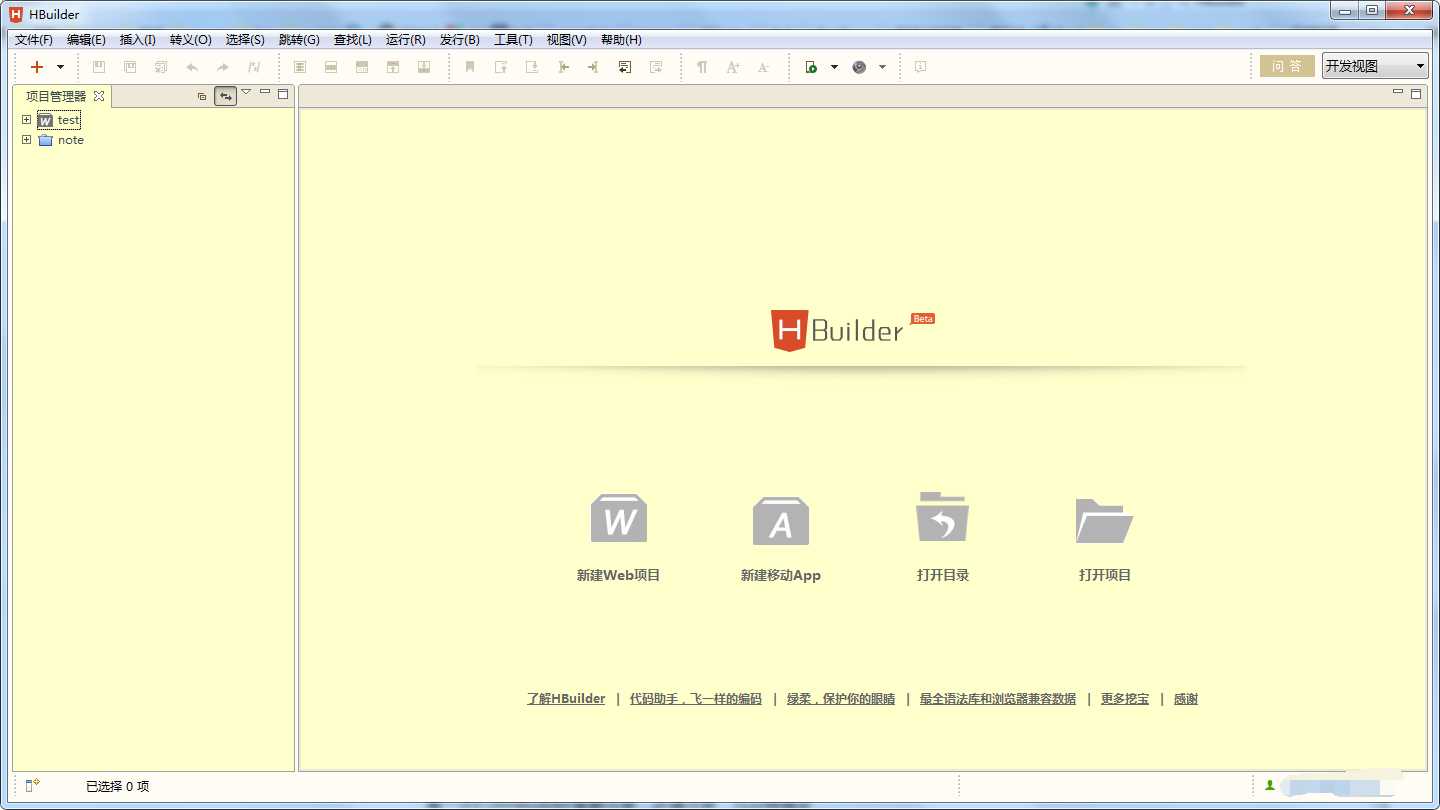This screenshot has width=1440, height=810.
Task: Click the 打开目录 folder icon
Action: 943,516
